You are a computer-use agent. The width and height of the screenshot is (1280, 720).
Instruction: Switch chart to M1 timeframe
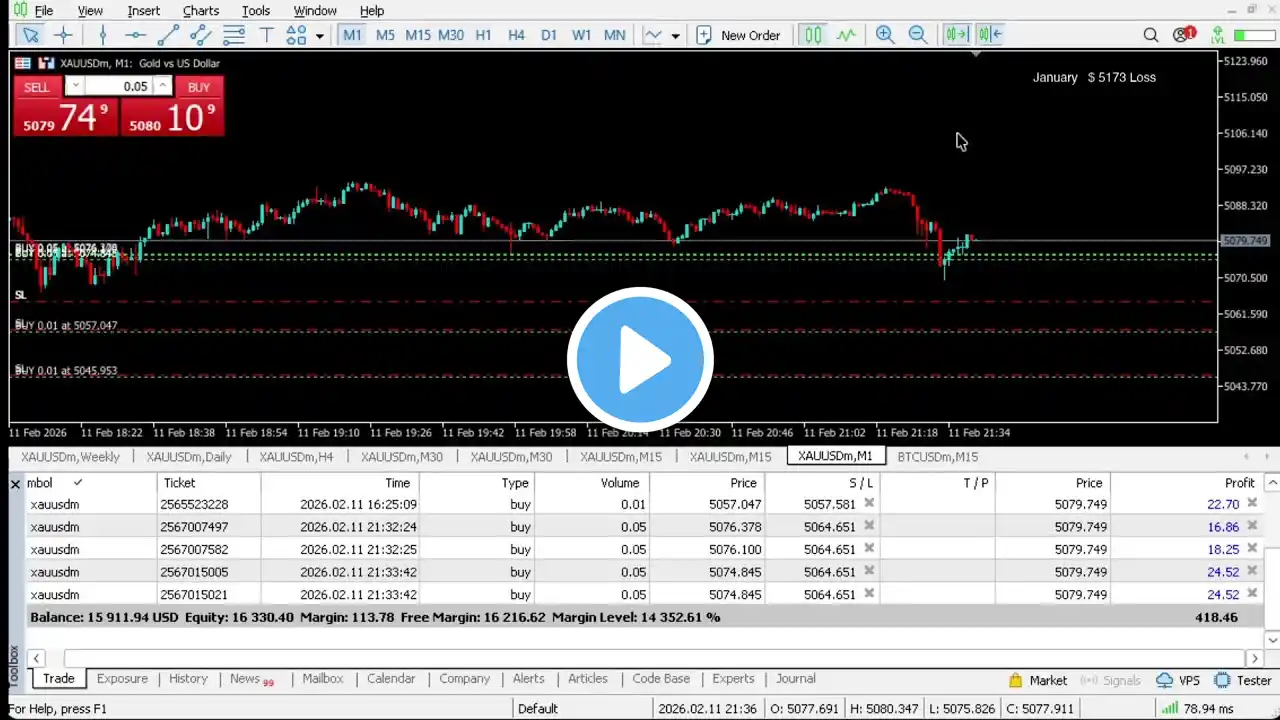click(352, 35)
